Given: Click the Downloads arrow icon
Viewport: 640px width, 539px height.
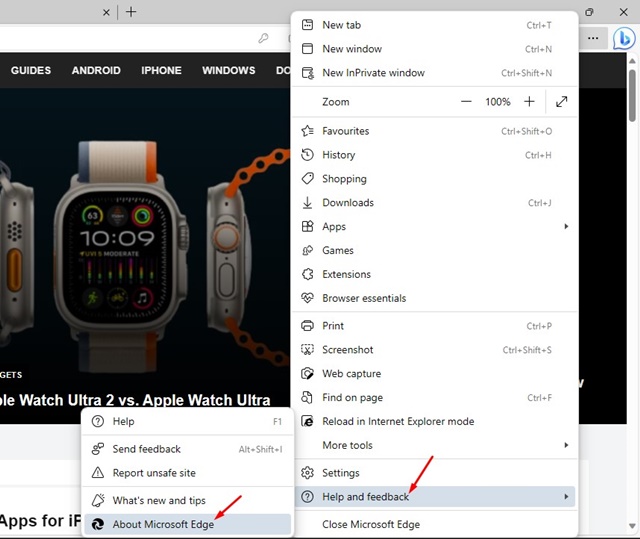Looking at the screenshot, I should click(307, 203).
